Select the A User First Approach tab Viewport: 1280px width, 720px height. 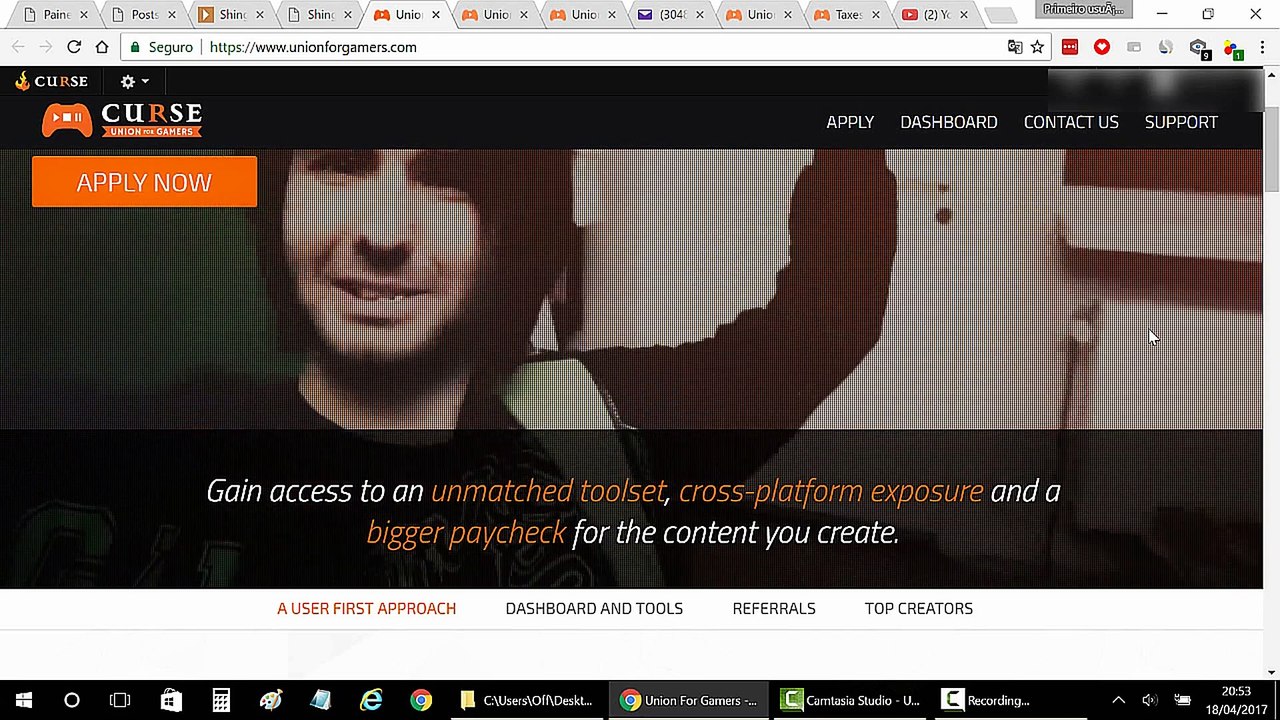(366, 608)
